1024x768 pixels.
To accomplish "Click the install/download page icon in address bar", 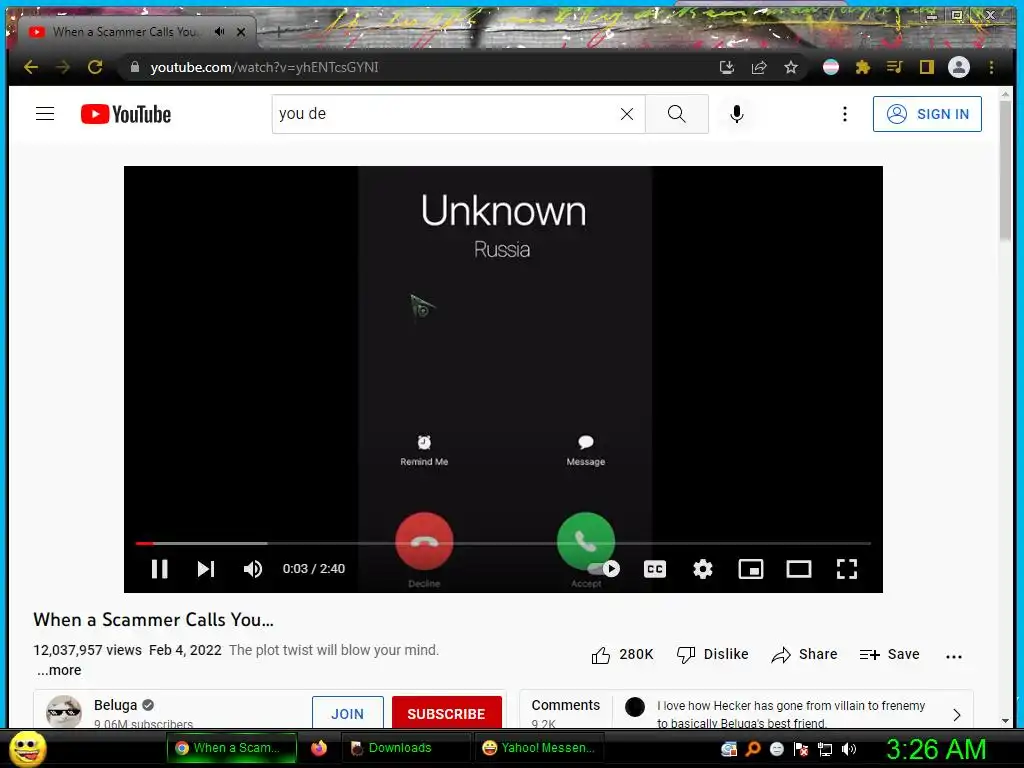I will click(x=727, y=67).
